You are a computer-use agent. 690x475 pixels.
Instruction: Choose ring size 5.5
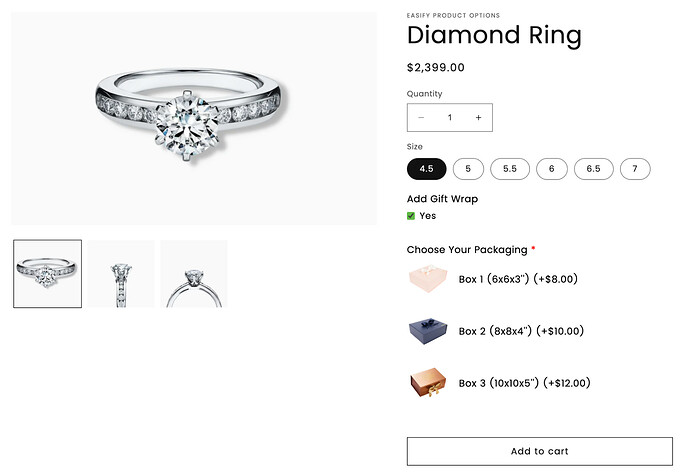click(x=510, y=169)
